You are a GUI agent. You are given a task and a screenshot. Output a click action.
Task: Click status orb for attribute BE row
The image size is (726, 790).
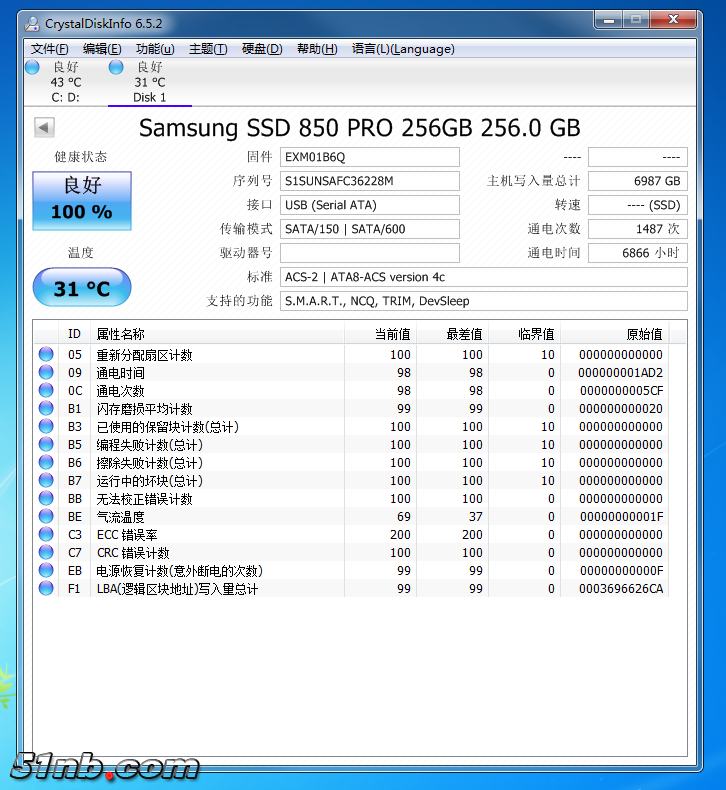46,517
